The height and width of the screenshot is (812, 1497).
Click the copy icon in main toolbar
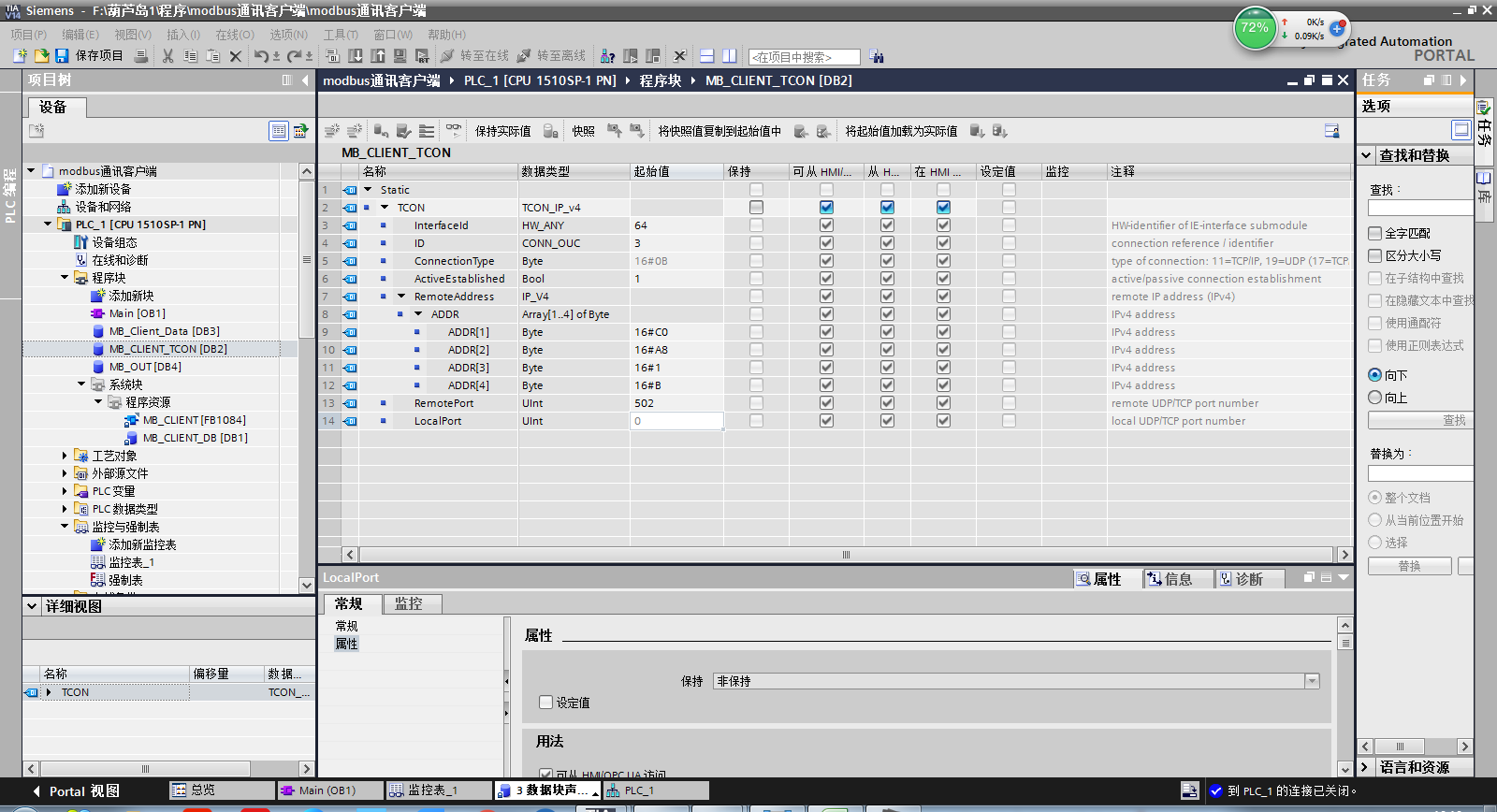(190, 56)
